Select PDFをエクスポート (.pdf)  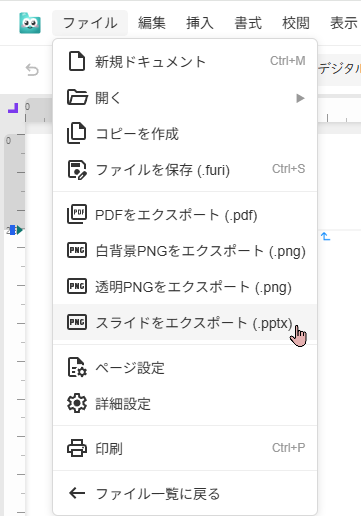(185, 214)
